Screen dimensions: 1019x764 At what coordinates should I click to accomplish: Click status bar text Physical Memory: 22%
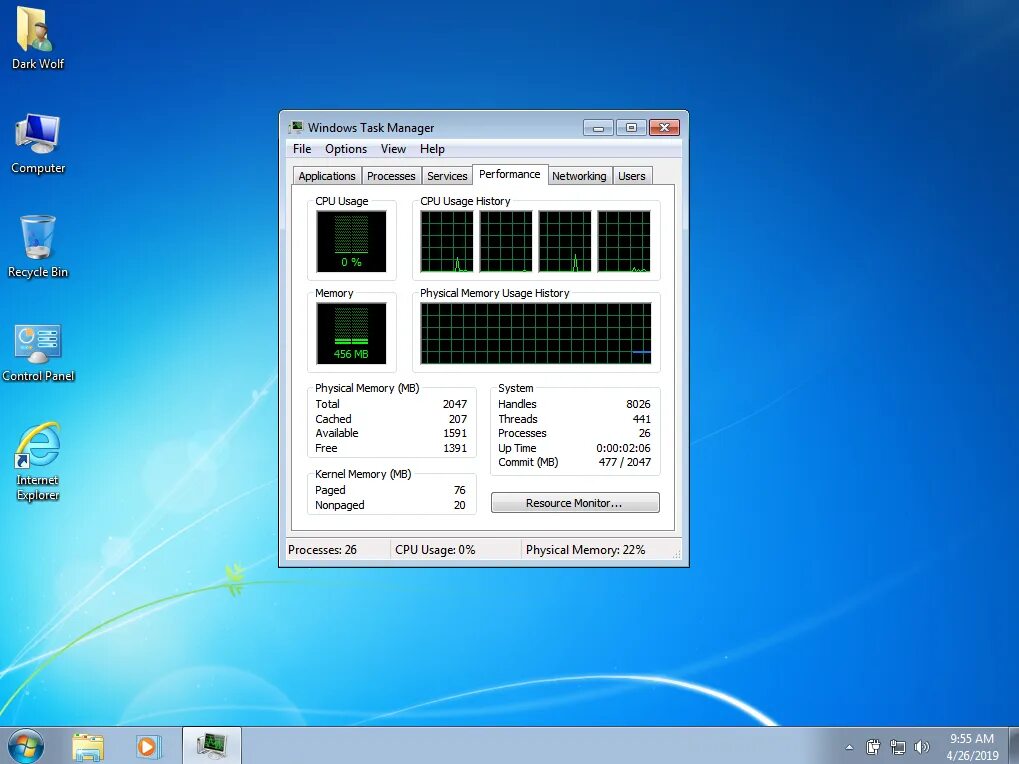tap(586, 550)
